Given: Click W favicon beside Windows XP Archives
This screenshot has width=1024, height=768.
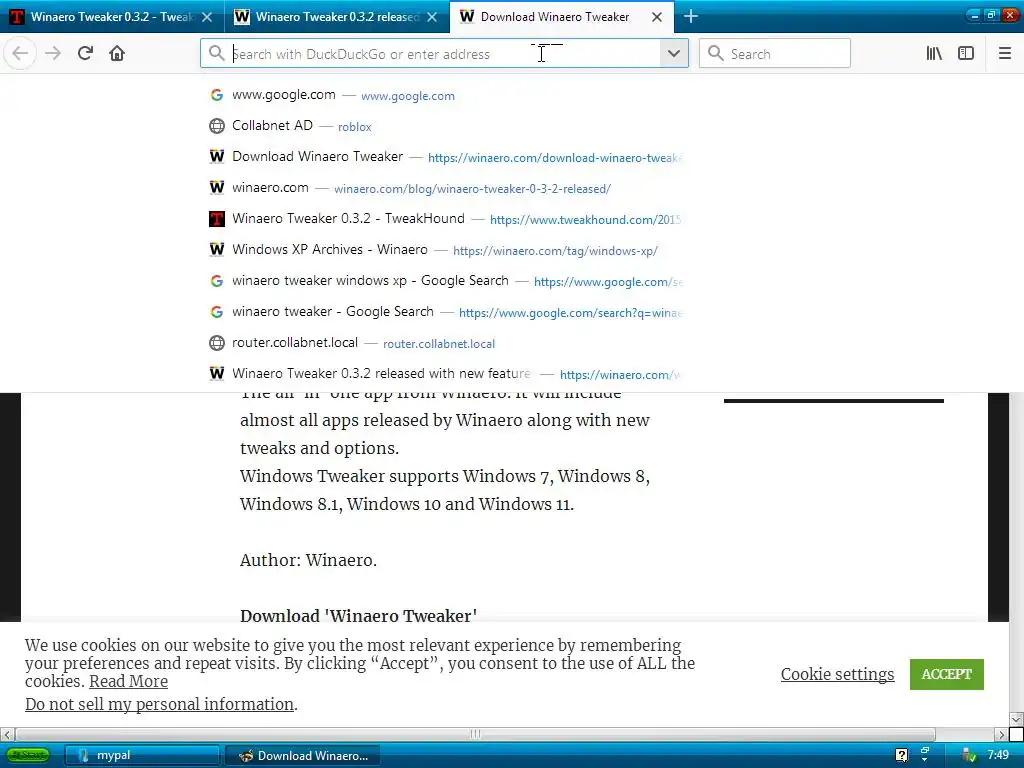Looking at the screenshot, I should click(217, 250).
